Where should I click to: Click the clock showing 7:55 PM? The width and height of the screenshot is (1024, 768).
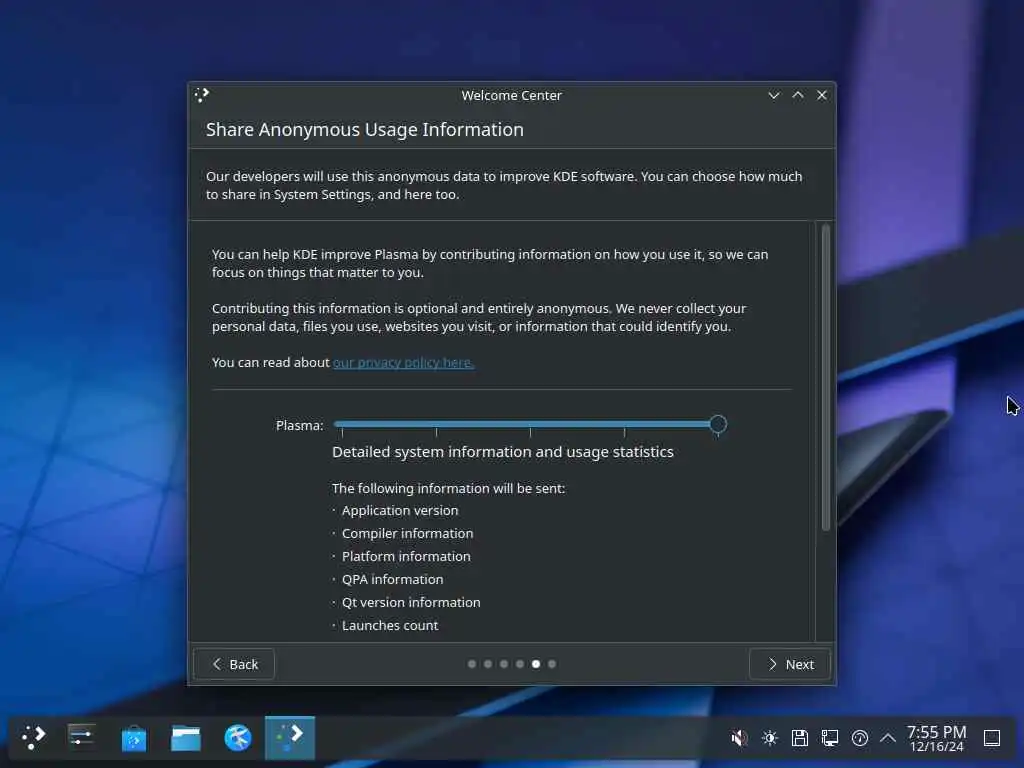coord(936,738)
